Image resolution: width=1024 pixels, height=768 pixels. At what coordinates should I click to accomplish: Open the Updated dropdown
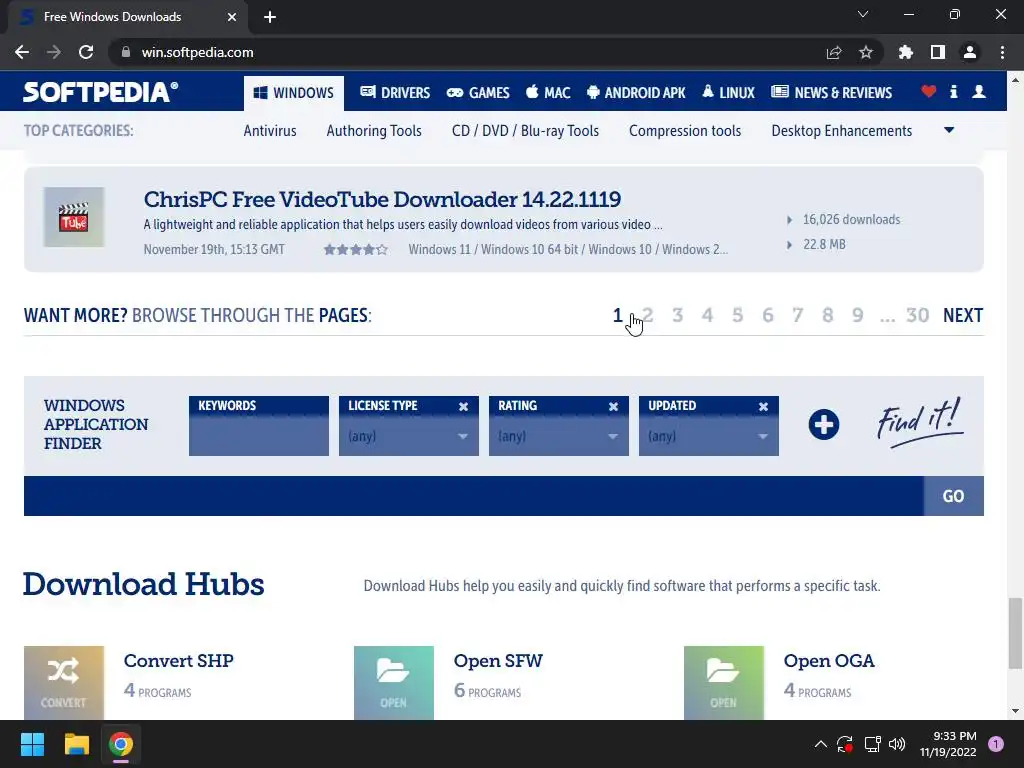pos(709,436)
